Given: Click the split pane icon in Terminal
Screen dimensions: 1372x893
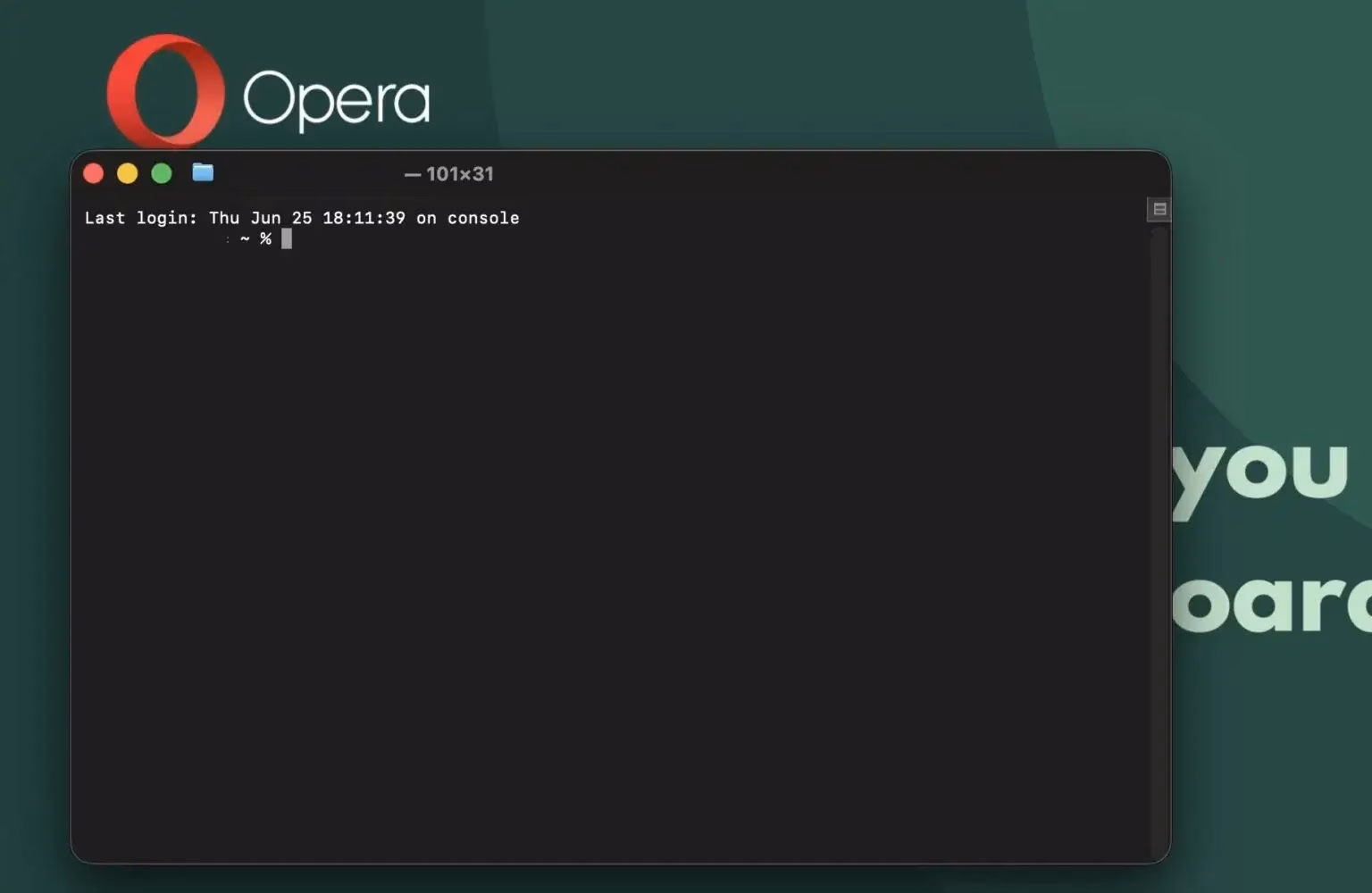Looking at the screenshot, I should tap(1159, 209).
